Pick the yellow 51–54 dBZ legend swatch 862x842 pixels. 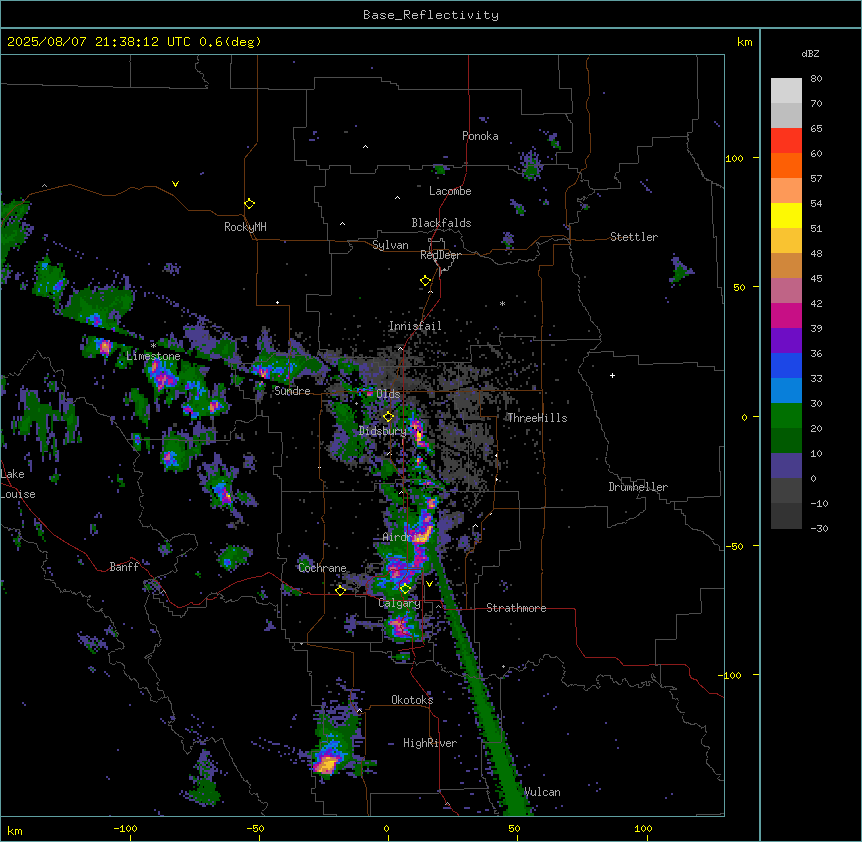point(786,215)
